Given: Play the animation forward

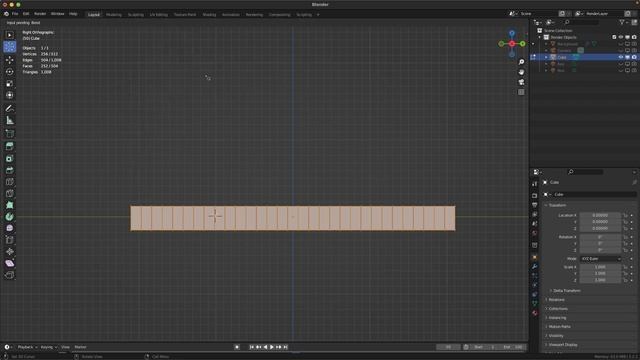Looking at the screenshot, I should [272, 347].
